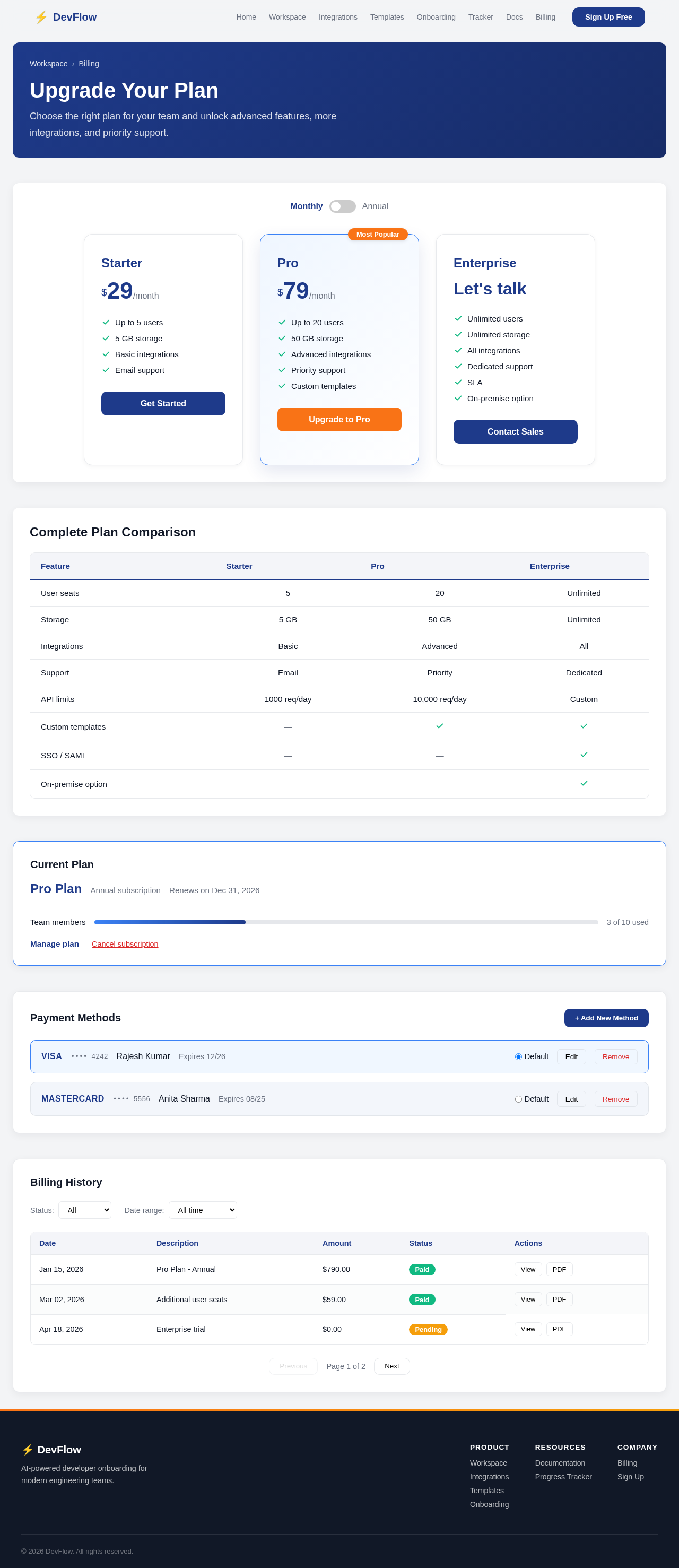Go to Next page of billing history
The height and width of the screenshot is (1568, 679).
(x=392, y=1366)
